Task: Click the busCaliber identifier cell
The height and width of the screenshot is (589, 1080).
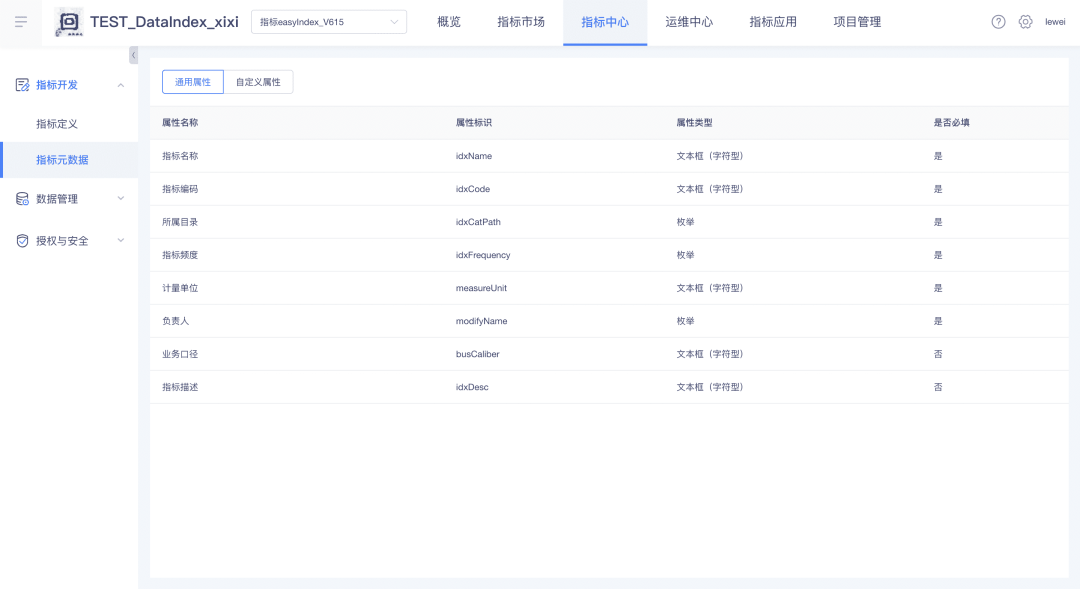Action: click(477, 354)
